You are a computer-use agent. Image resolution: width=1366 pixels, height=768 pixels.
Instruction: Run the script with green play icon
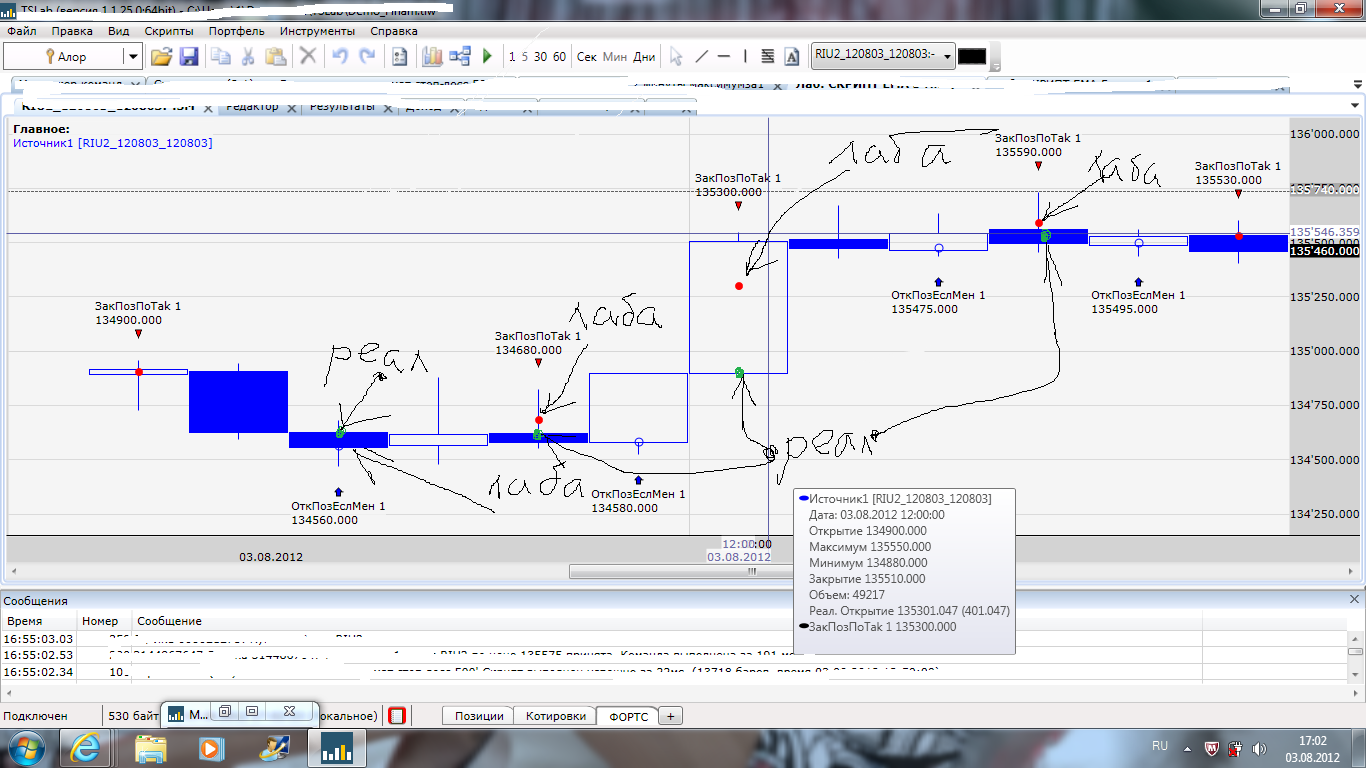[488, 56]
